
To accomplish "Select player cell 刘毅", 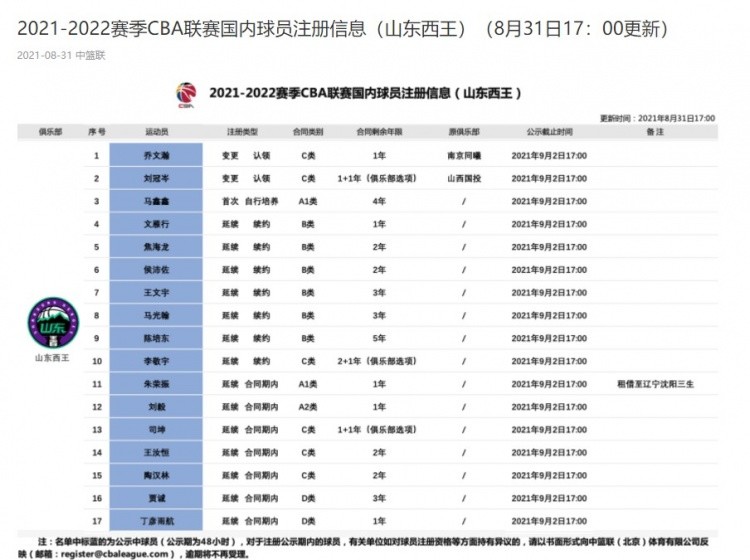I will [156, 407].
